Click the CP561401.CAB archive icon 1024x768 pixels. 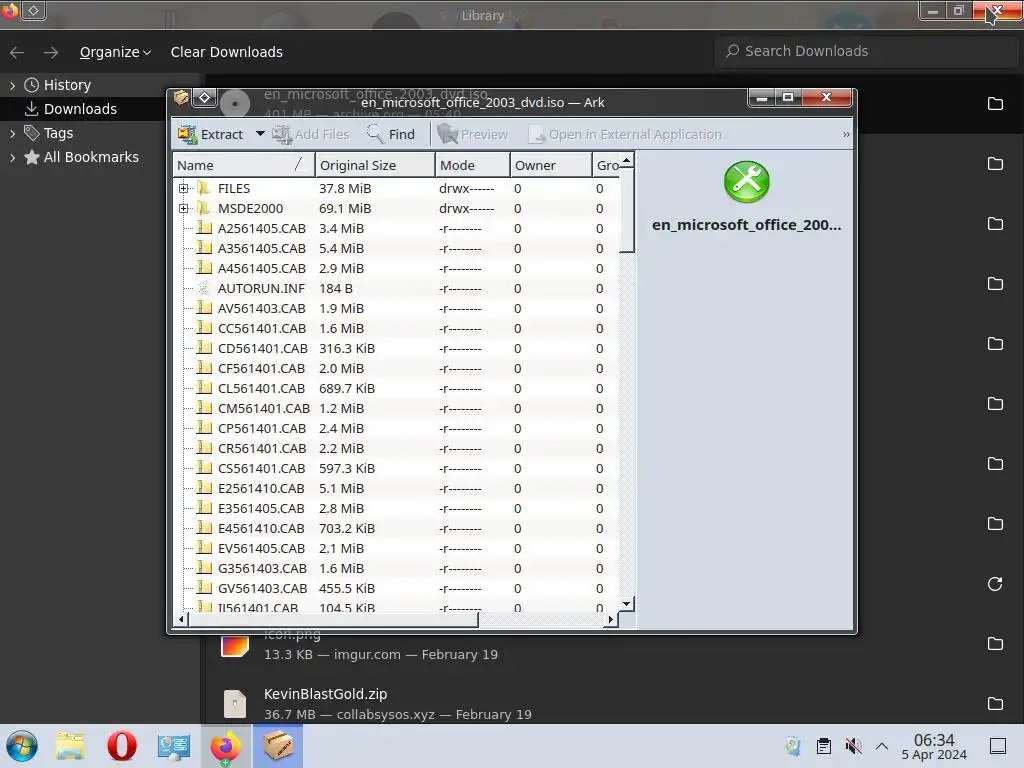(x=204, y=428)
